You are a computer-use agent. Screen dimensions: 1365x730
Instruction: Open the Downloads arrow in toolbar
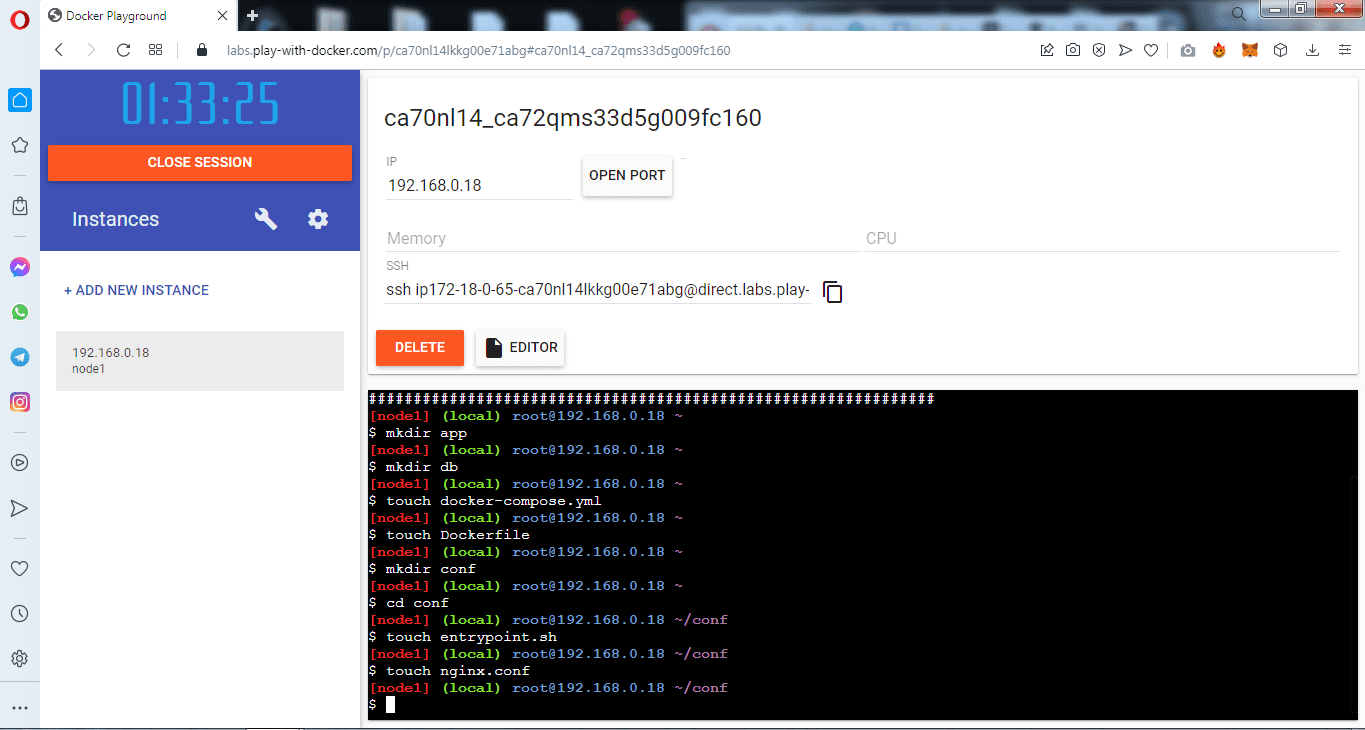click(x=1313, y=50)
